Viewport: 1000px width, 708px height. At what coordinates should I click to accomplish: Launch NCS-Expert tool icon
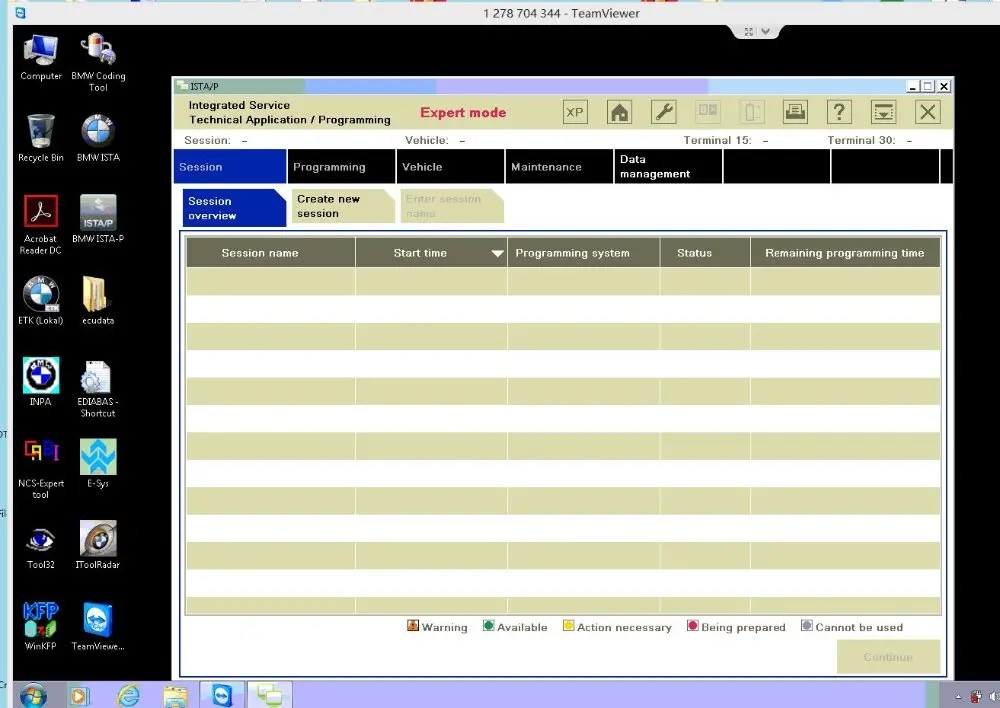[x=41, y=469]
